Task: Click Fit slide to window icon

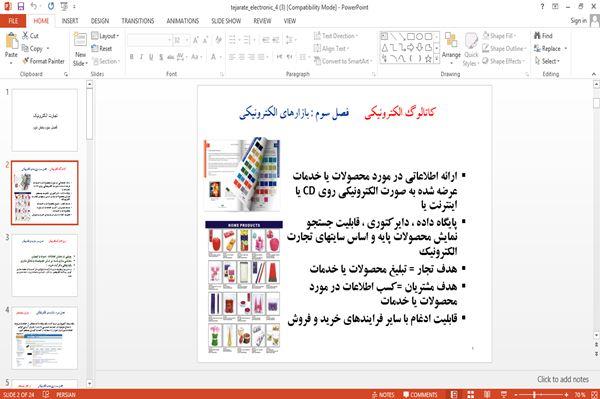Action: [594, 394]
